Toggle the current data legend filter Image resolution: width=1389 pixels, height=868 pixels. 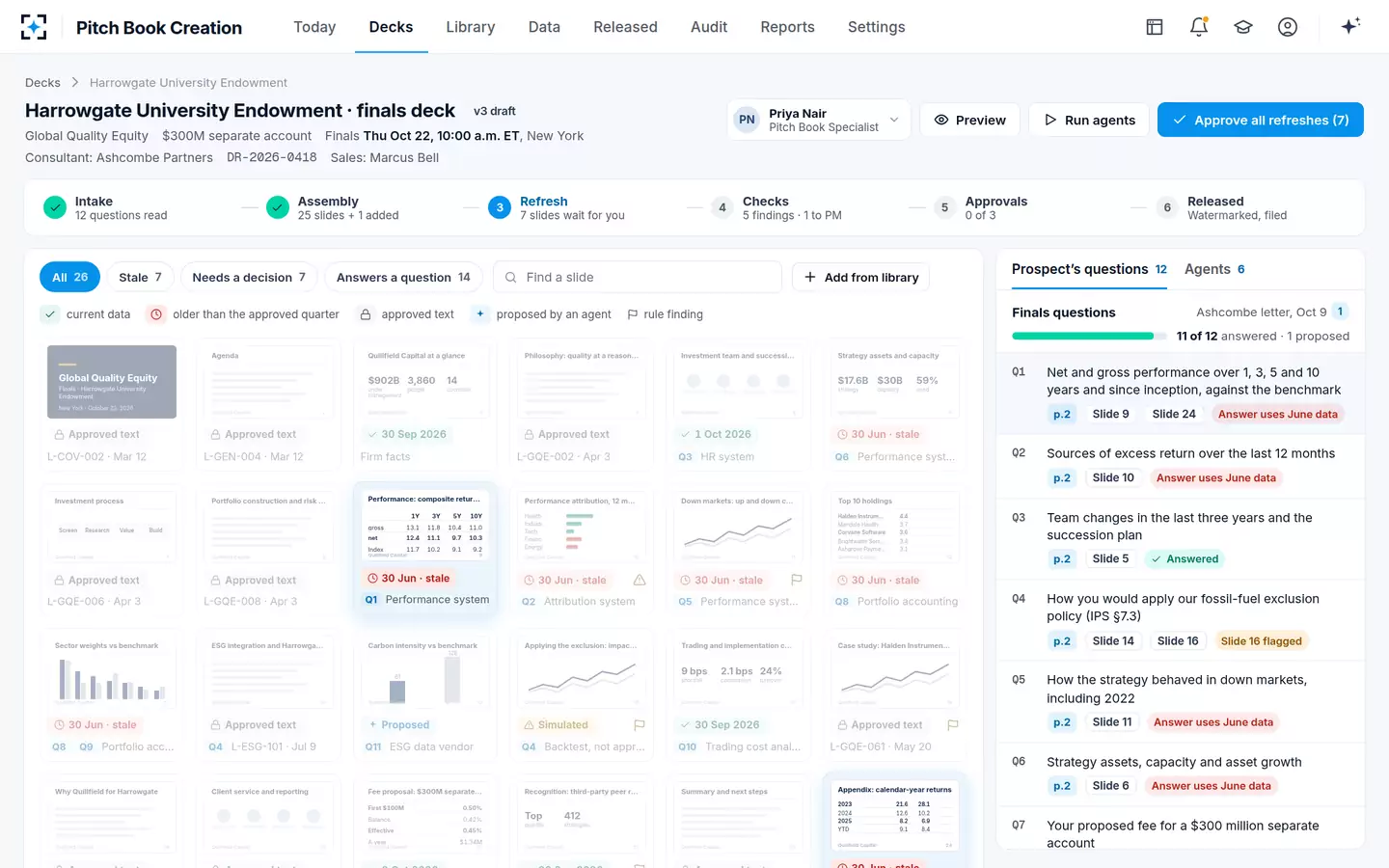tap(86, 314)
